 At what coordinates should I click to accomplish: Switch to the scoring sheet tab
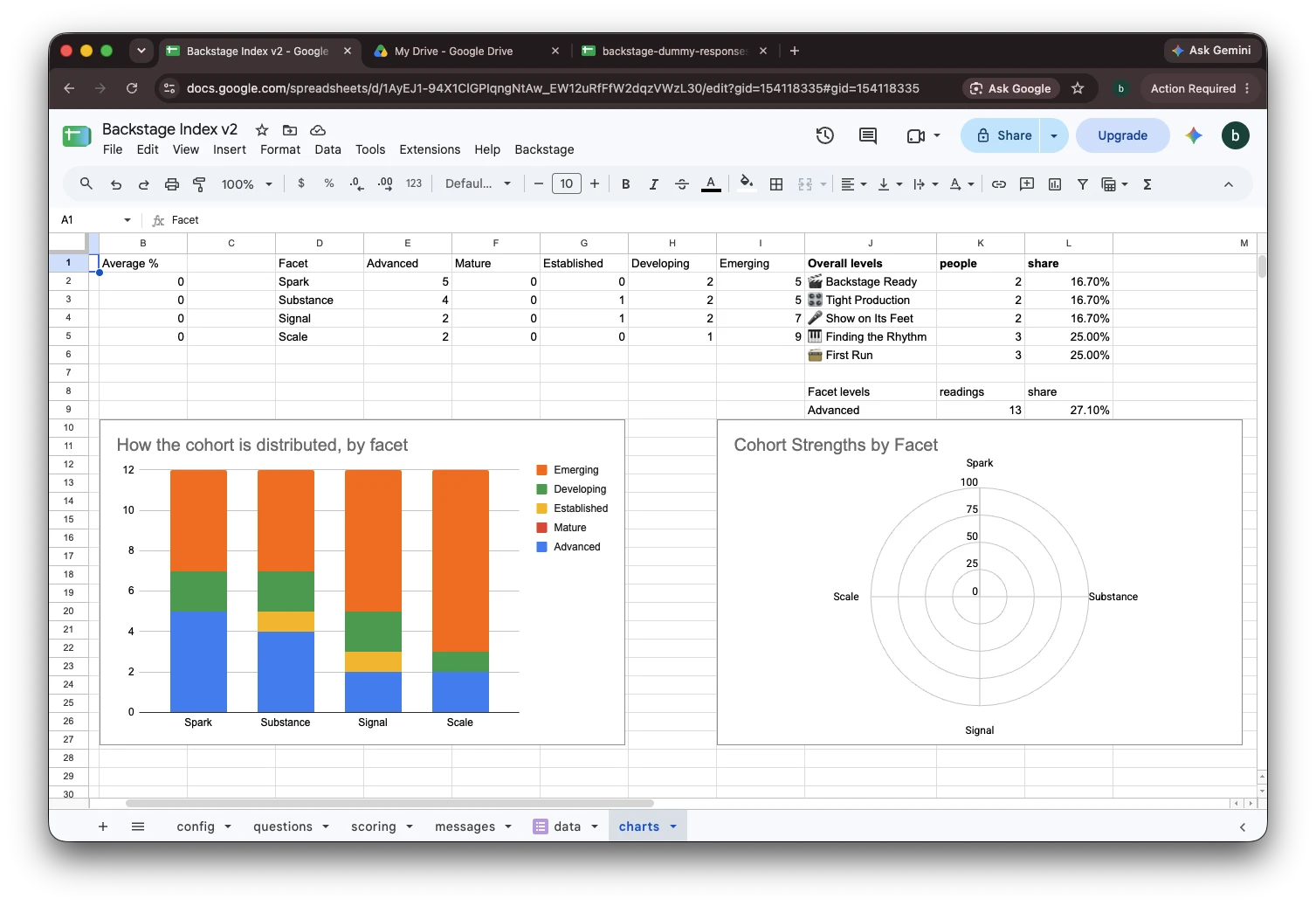click(x=382, y=826)
